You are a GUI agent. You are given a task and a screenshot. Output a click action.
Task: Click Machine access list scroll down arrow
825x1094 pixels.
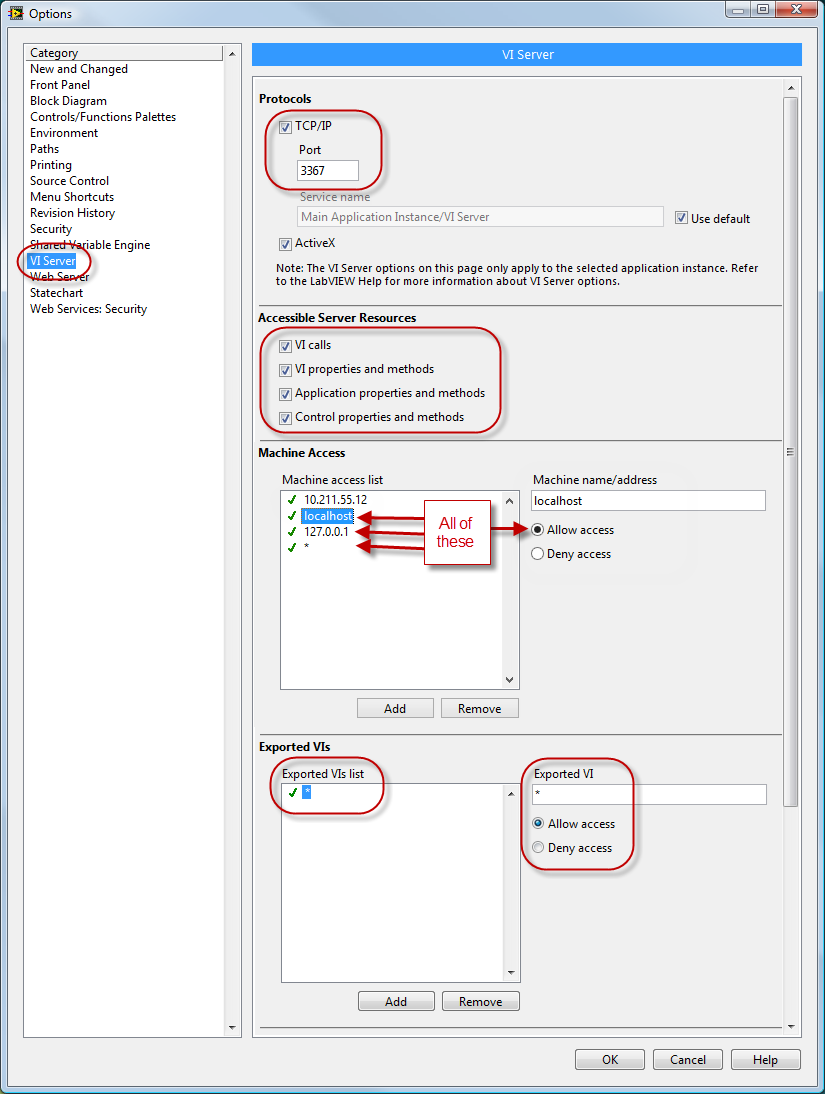510,680
